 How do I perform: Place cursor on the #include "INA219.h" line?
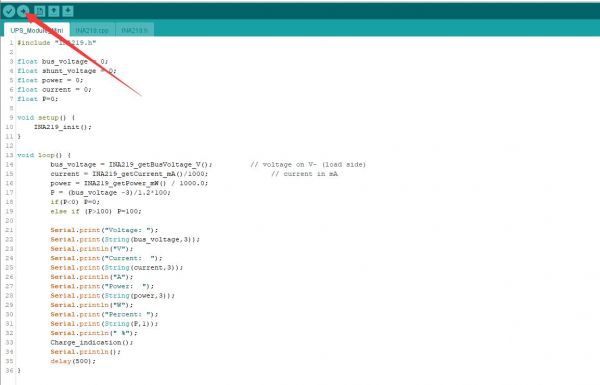point(57,42)
